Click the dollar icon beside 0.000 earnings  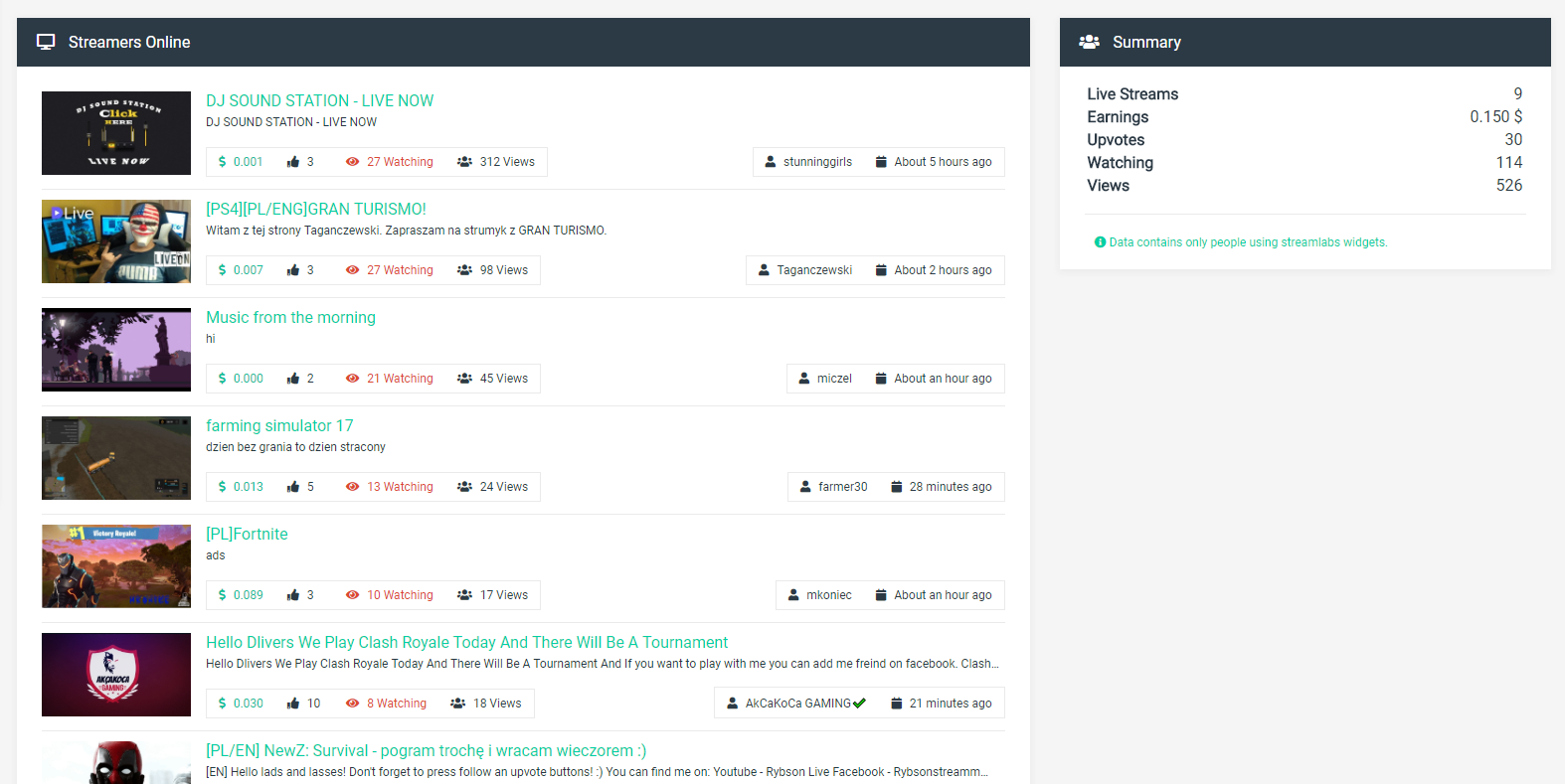[x=223, y=379]
